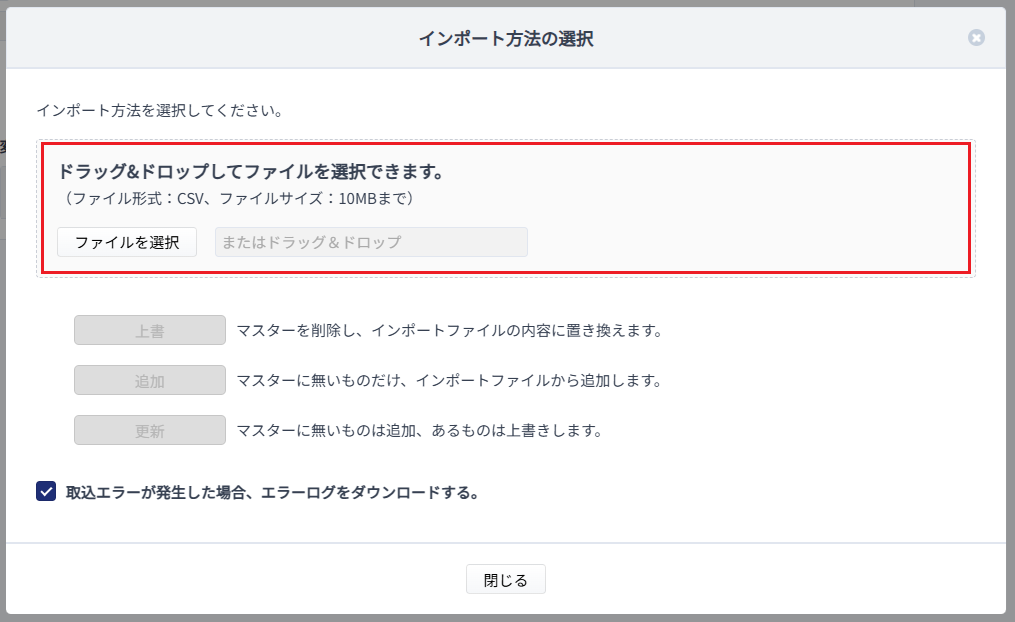Click the インポート方法の選択 dialog title
1015x622 pixels.
pos(506,39)
